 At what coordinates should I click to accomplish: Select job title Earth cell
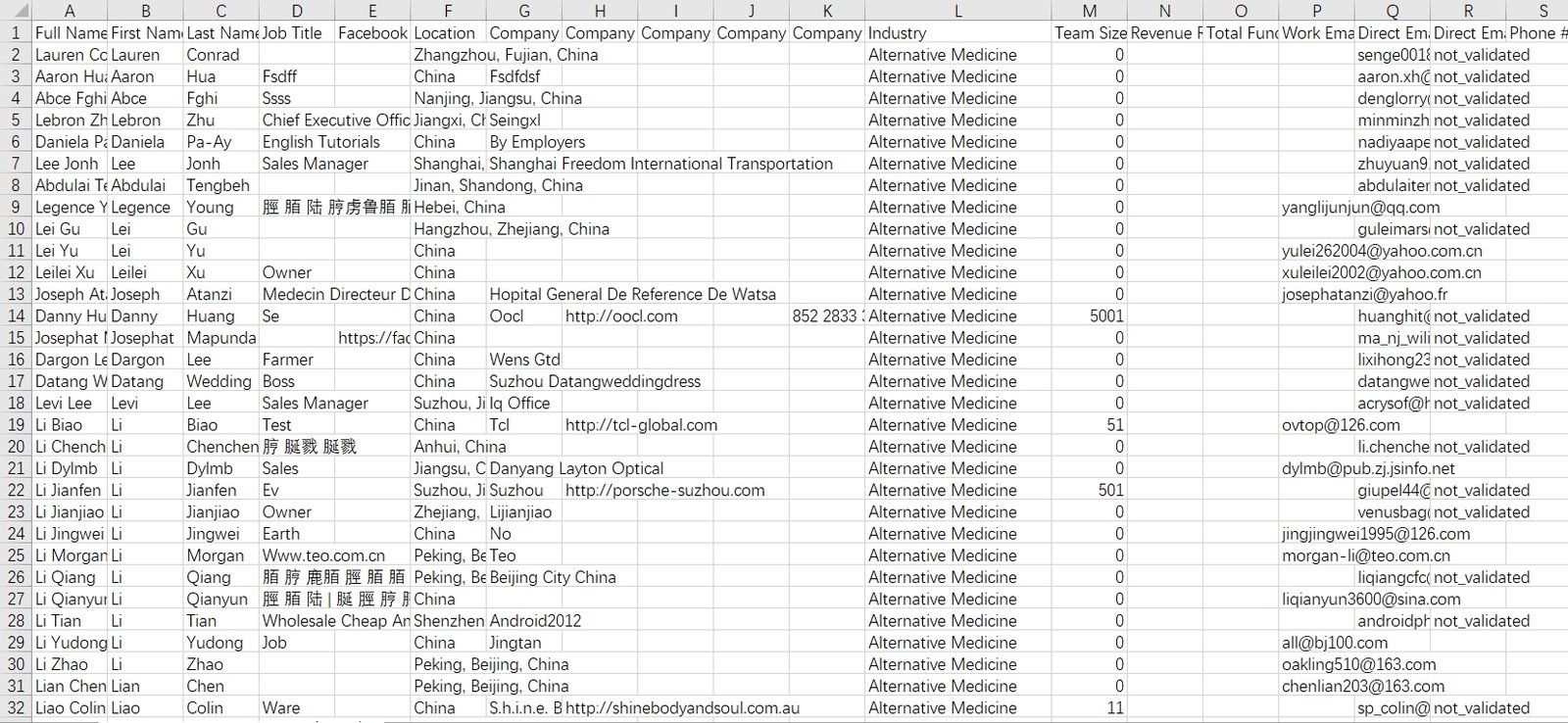click(x=297, y=534)
